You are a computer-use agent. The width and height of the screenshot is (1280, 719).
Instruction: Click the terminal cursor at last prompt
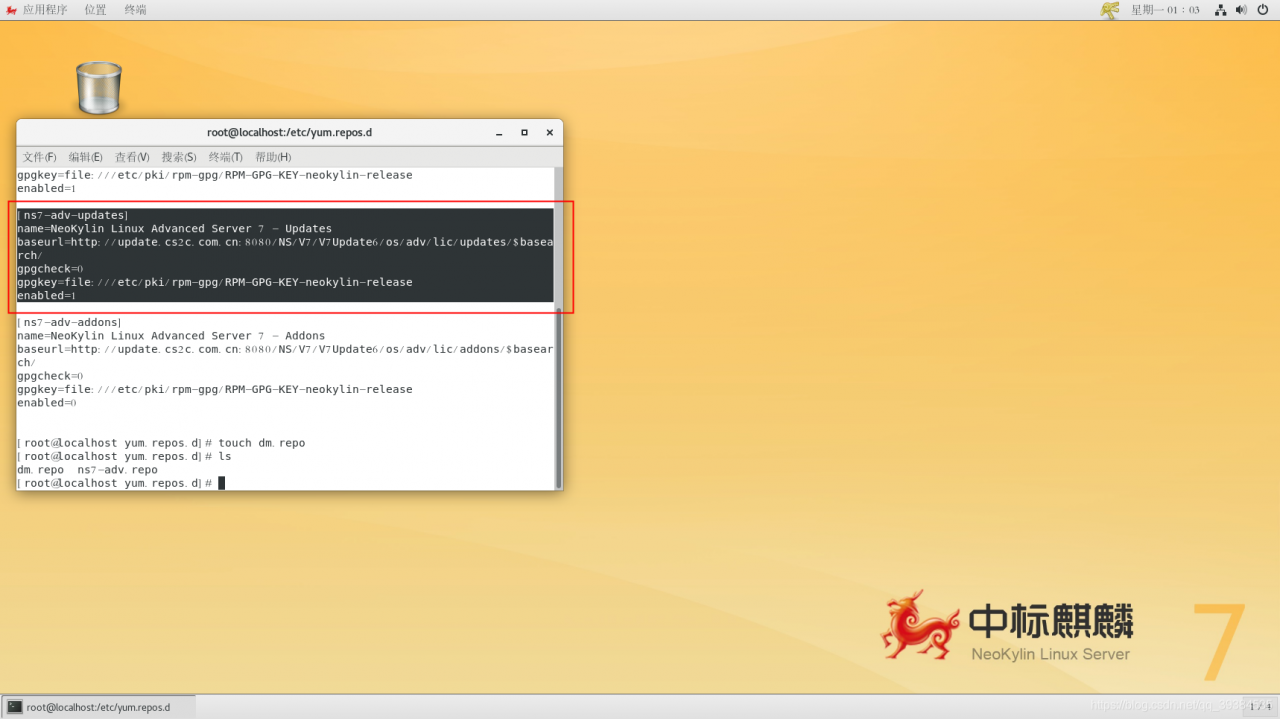point(222,483)
